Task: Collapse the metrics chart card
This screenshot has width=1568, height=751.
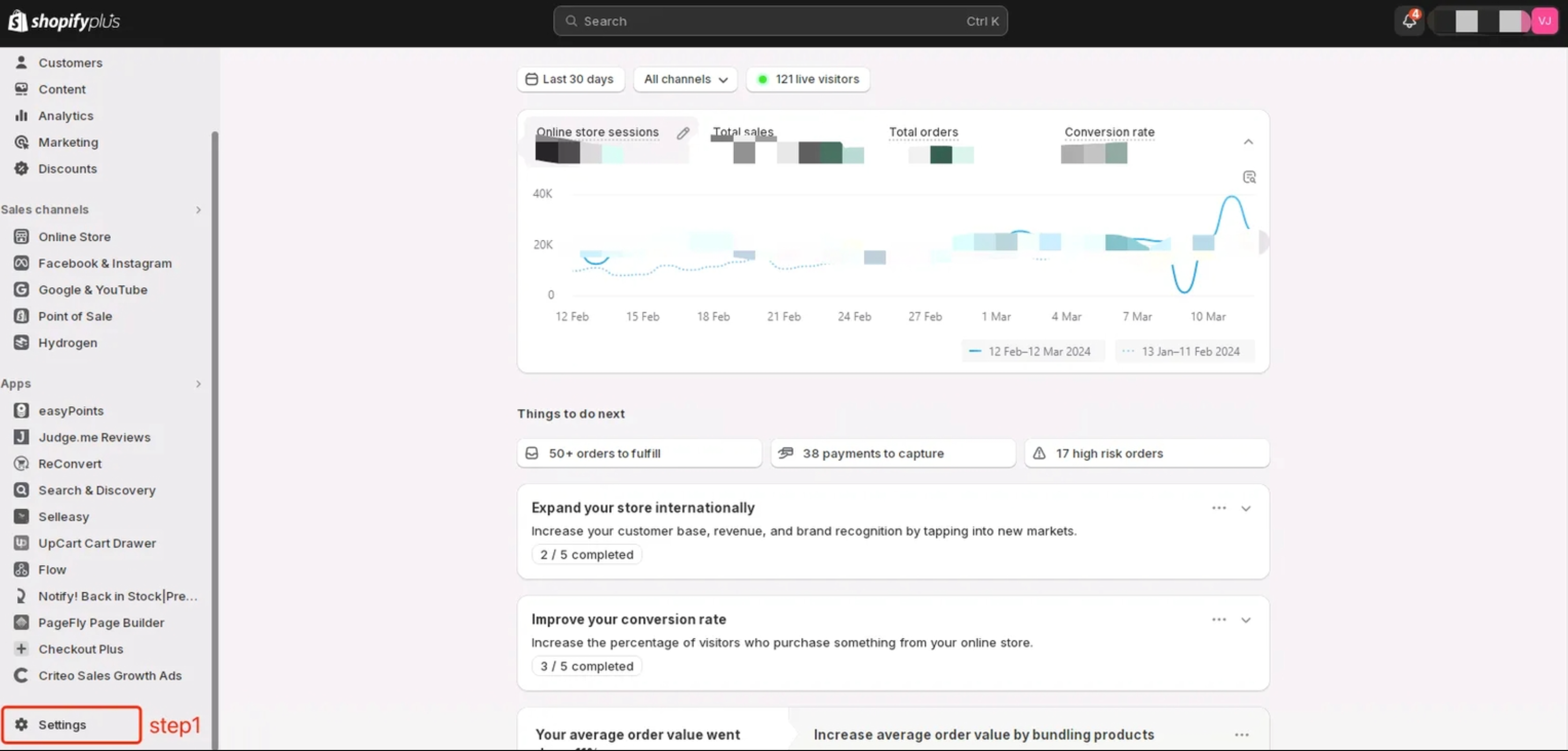Action: [1248, 142]
